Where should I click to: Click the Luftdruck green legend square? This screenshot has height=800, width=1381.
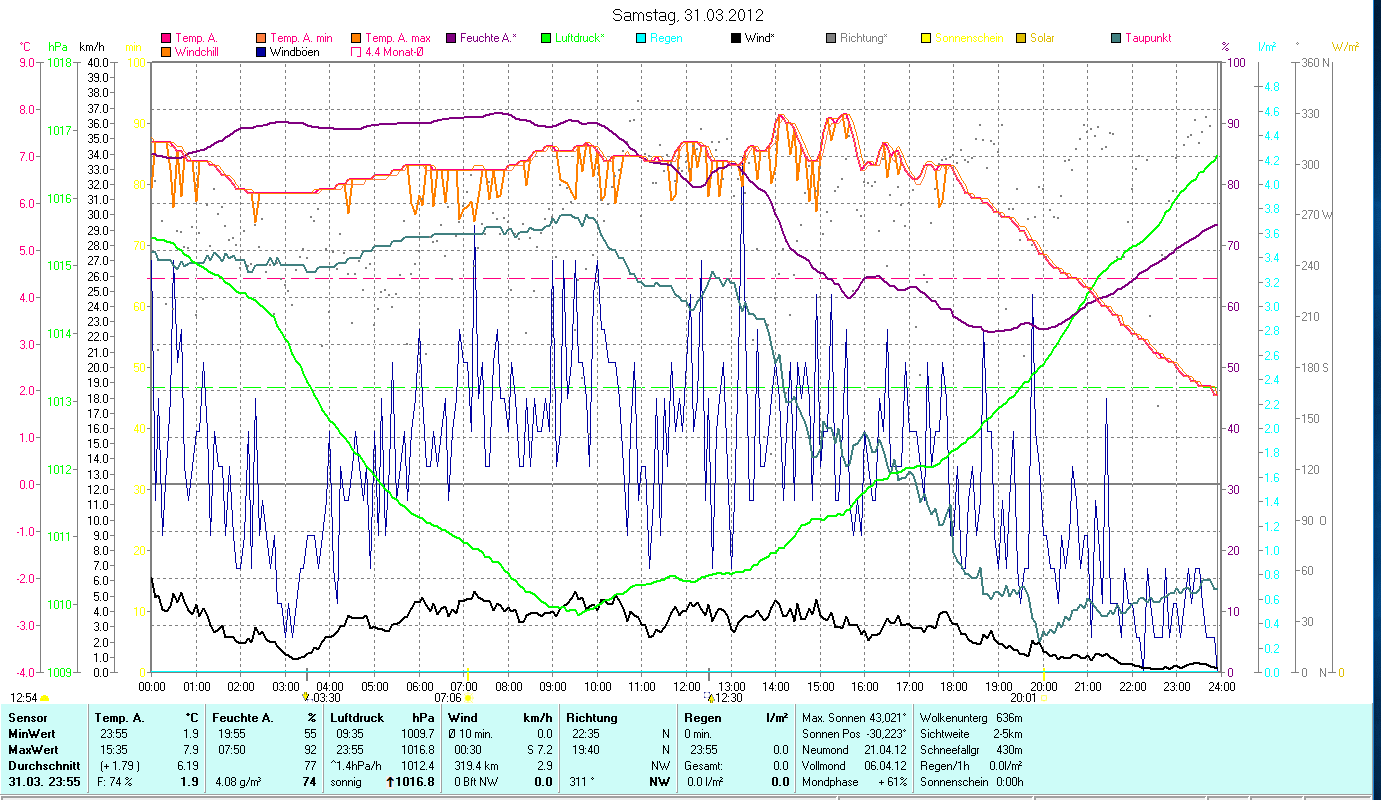click(x=546, y=38)
